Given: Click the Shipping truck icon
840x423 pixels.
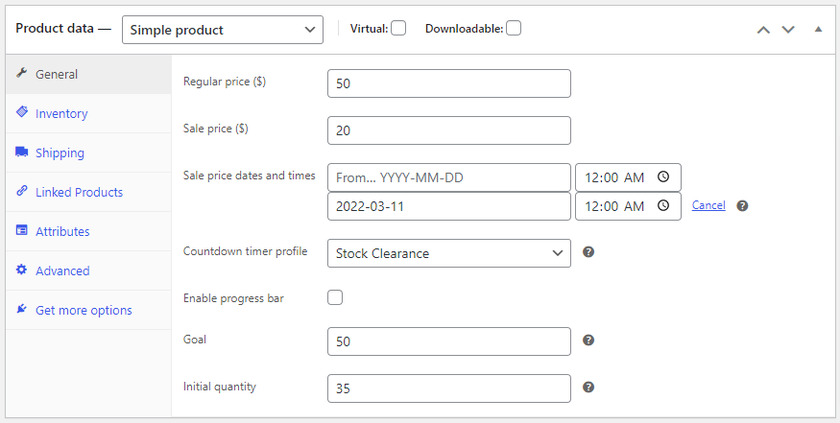Looking at the screenshot, I should point(21,152).
